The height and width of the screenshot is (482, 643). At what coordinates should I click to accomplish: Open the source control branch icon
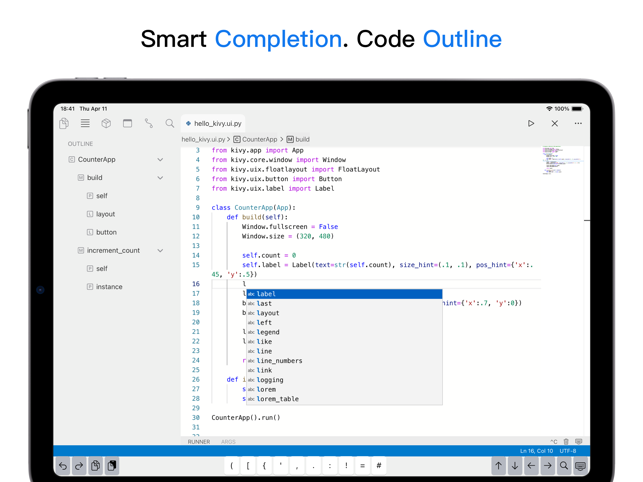[x=149, y=123]
